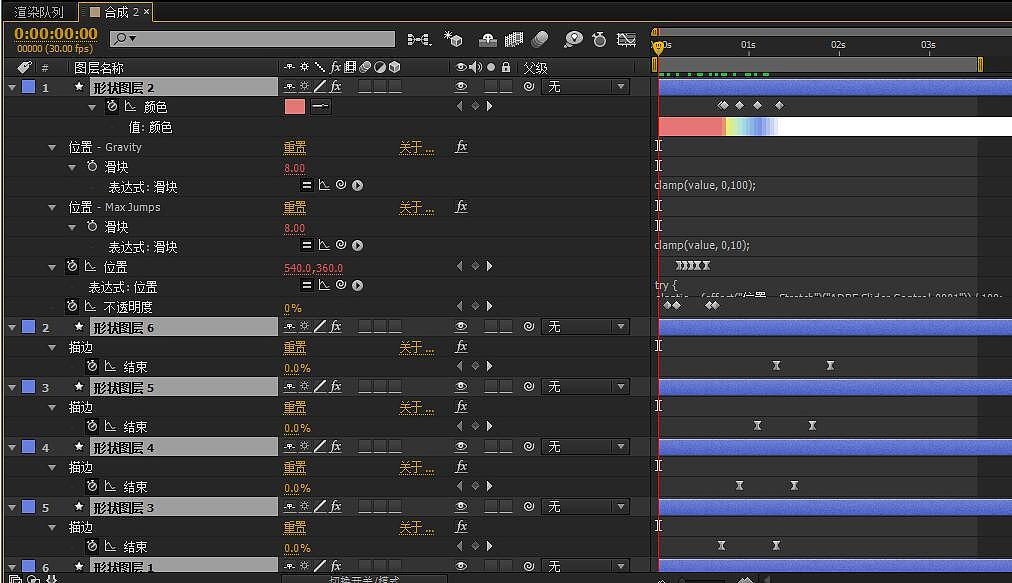Hide 形状图层 3 with the eye toggle
Viewport: 1012px width, 583px height.
(461, 507)
